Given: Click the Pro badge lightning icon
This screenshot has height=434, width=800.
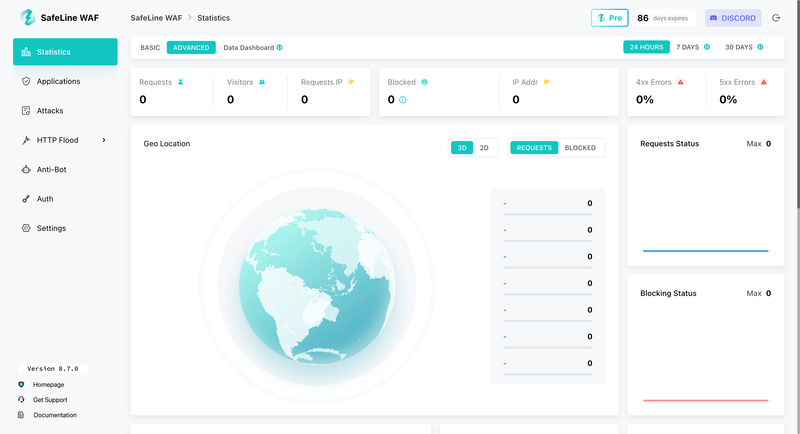Looking at the screenshot, I should point(601,18).
